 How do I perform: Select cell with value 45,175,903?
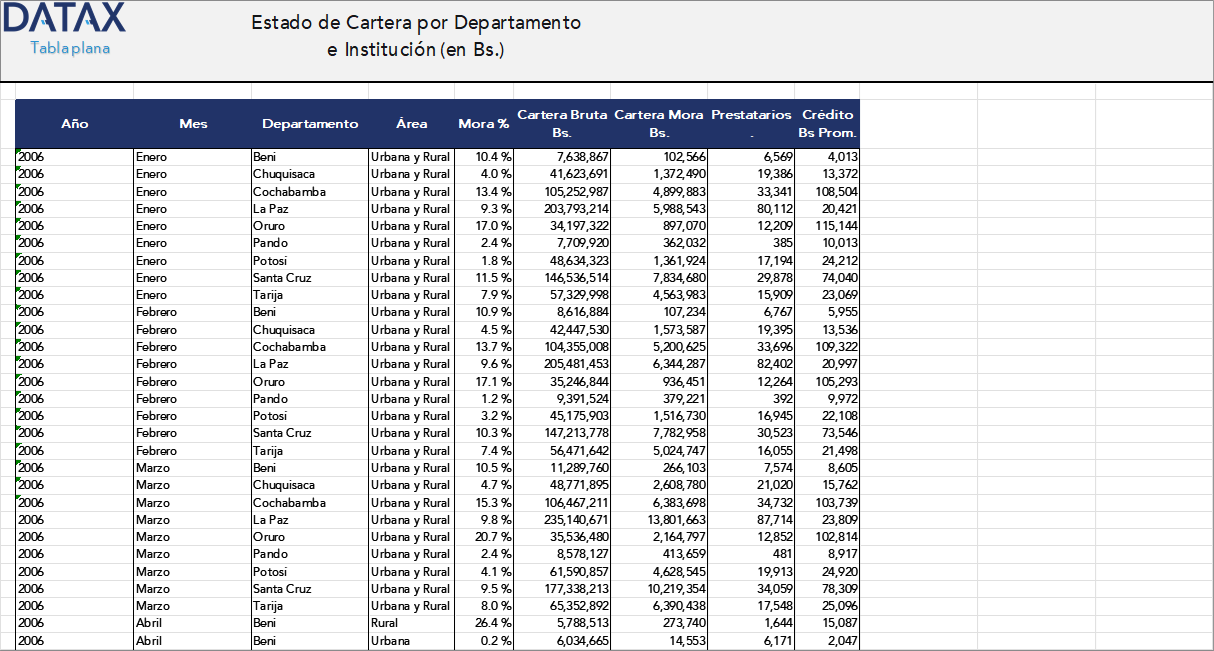tap(562, 416)
